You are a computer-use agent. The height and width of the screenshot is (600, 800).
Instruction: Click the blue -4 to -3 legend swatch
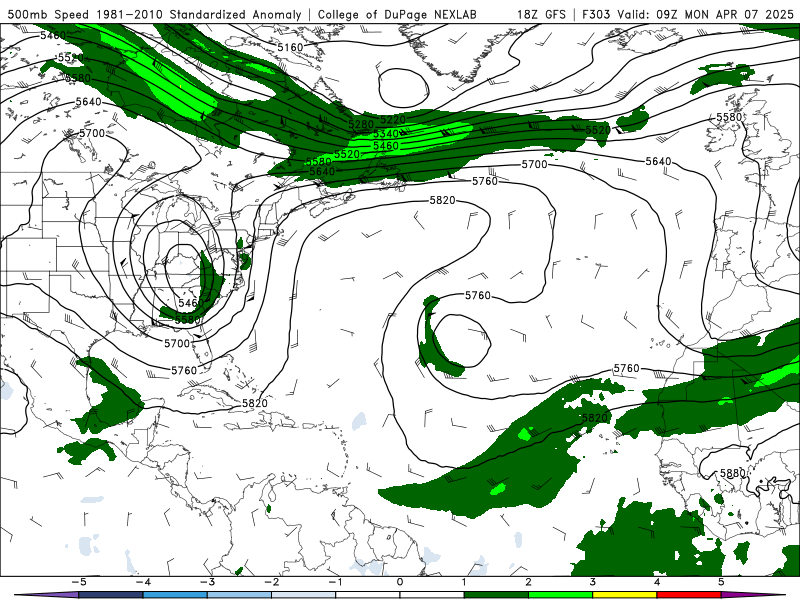(175, 595)
